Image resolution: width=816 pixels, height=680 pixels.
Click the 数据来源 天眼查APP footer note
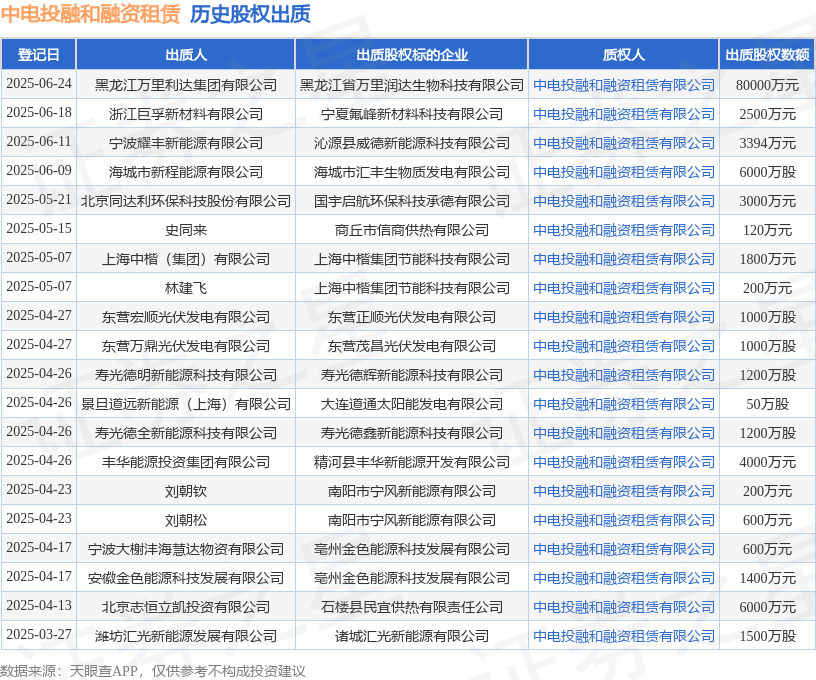(x=152, y=671)
